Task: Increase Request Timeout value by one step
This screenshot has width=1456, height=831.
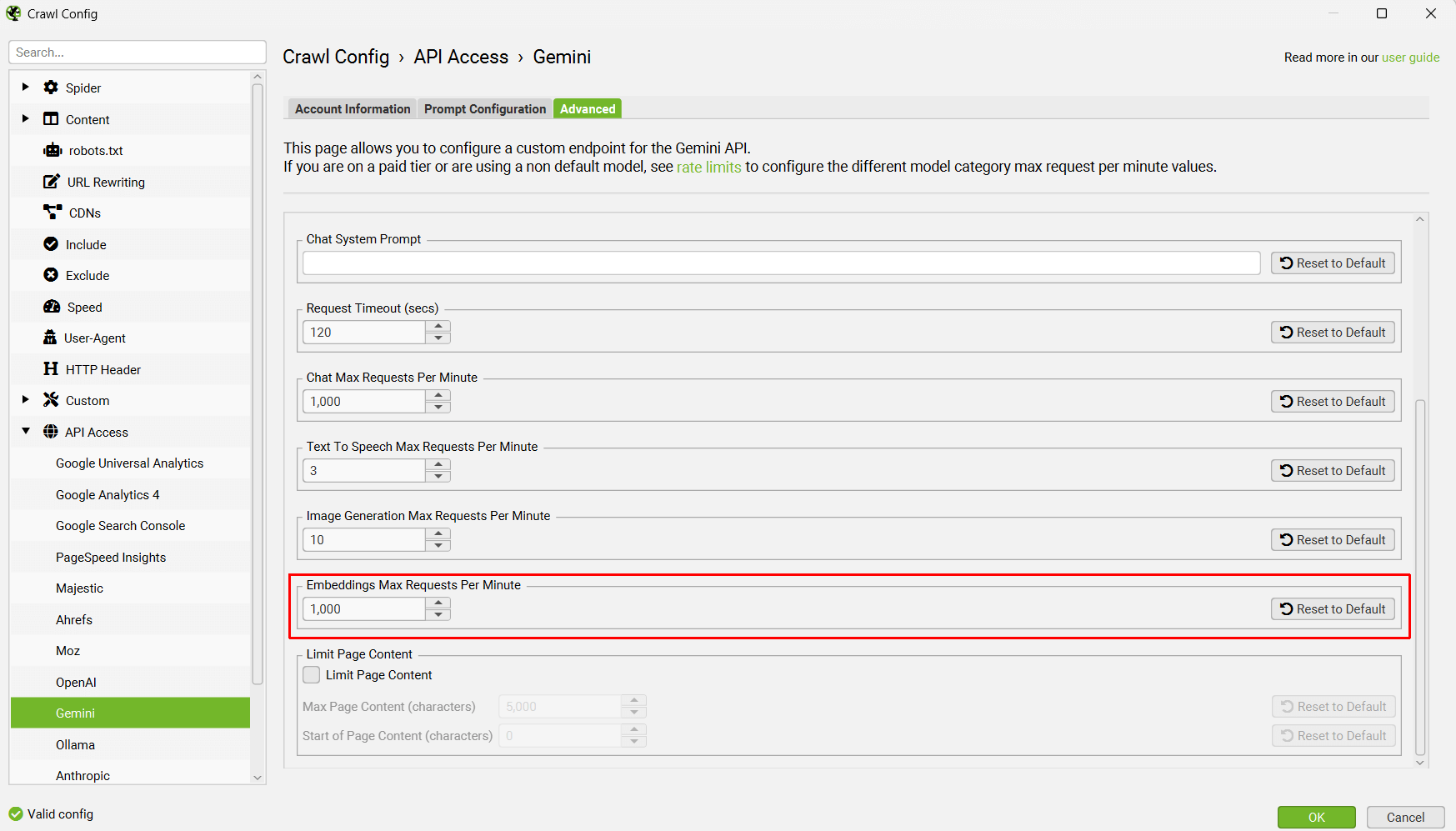Action: (x=438, y=327)
